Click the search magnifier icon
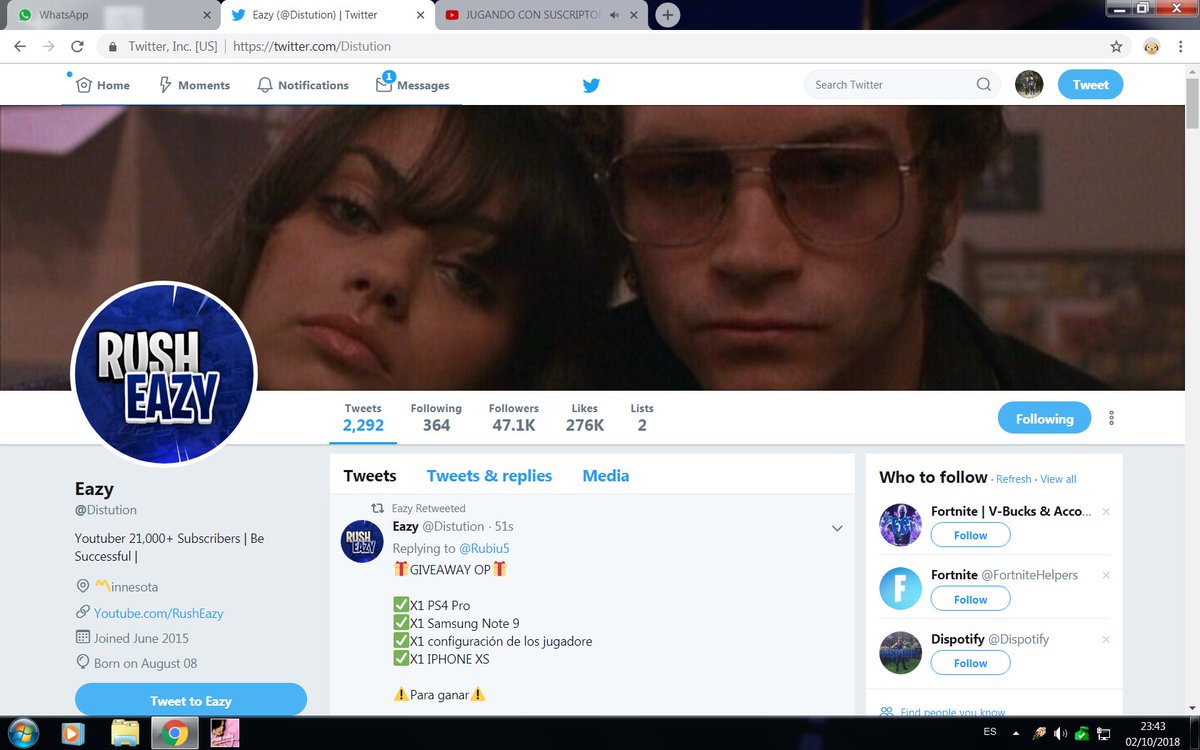 [x=984, y=85]
